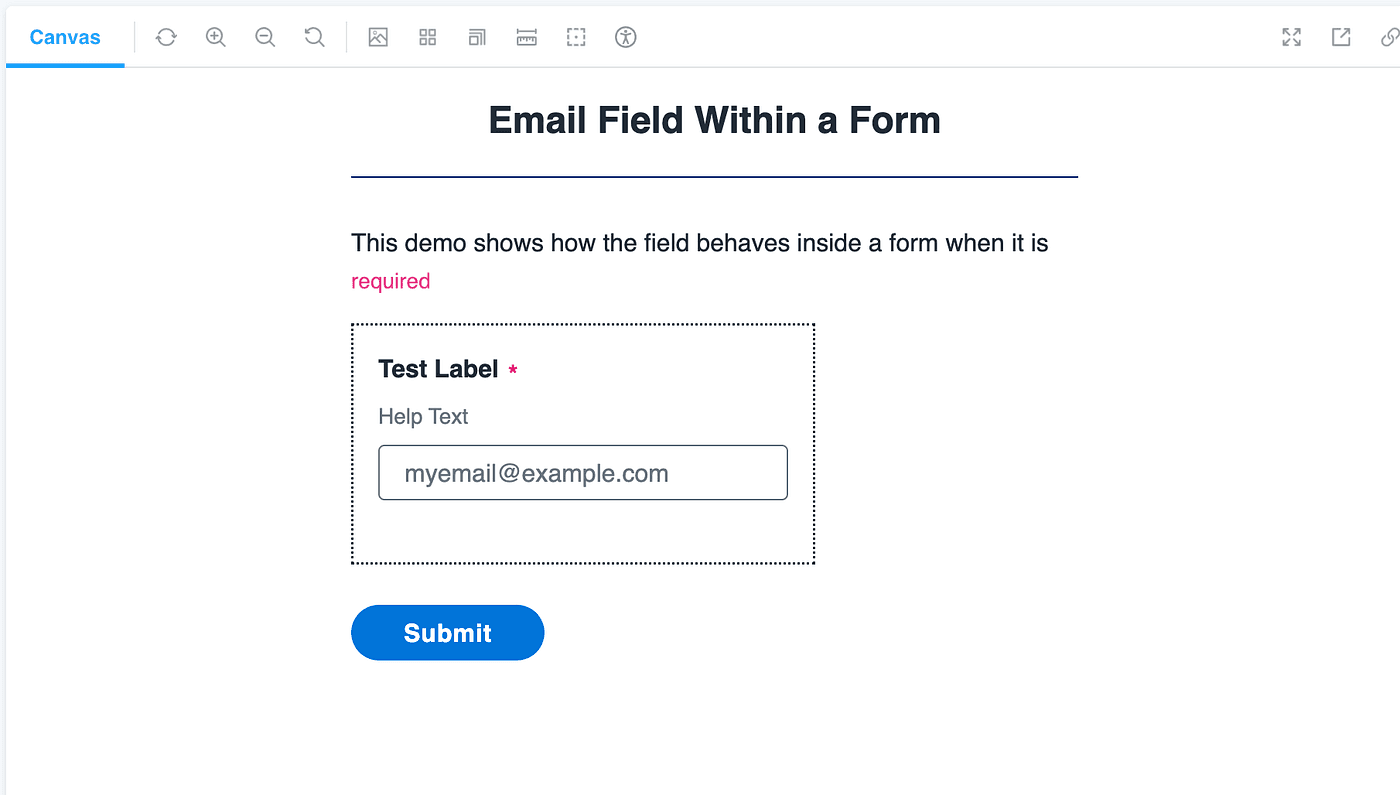Toggle element outlines with dashed-square icon
1400x795 pixels.
pyautogui.click(x=576, y=38)
